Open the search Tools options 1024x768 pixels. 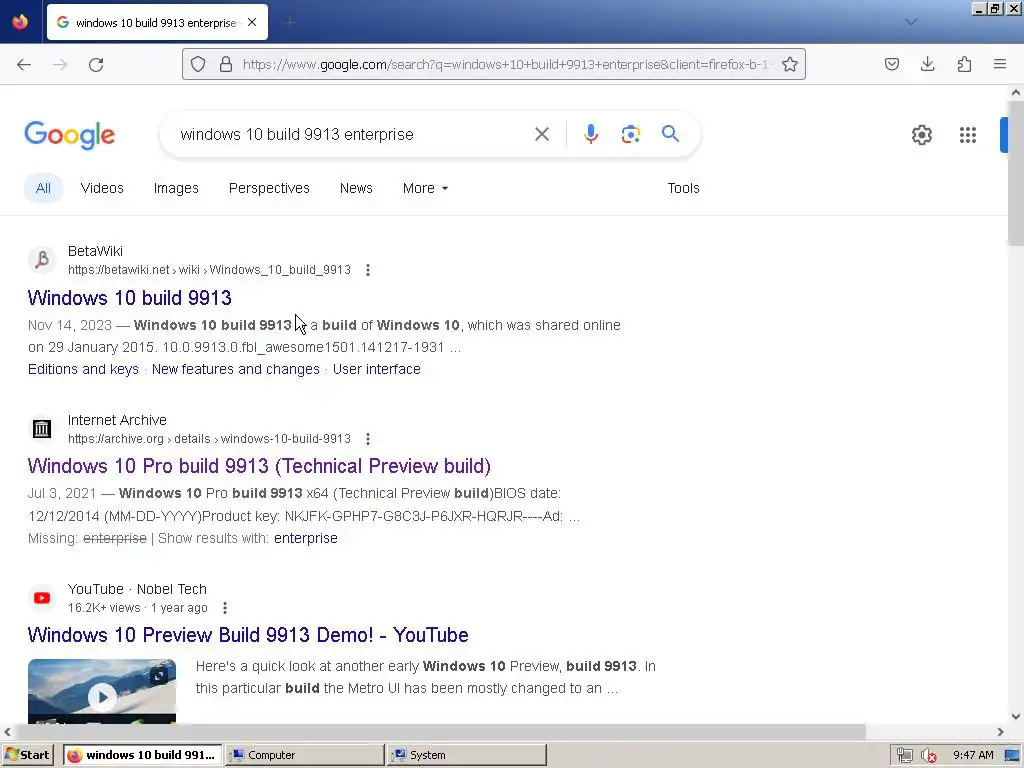[683, 188]
